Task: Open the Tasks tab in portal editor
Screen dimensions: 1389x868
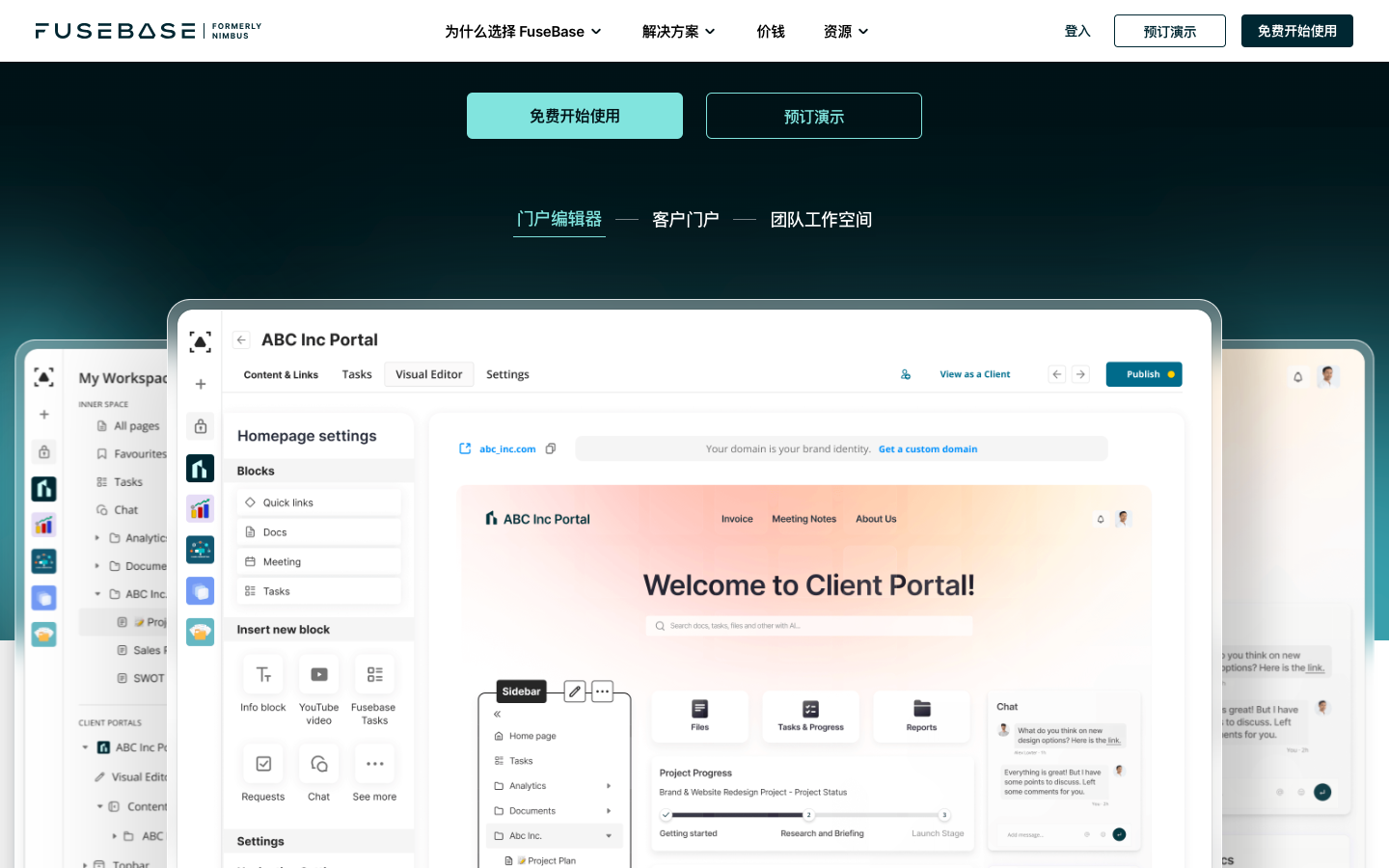Action: click(357, 374)
